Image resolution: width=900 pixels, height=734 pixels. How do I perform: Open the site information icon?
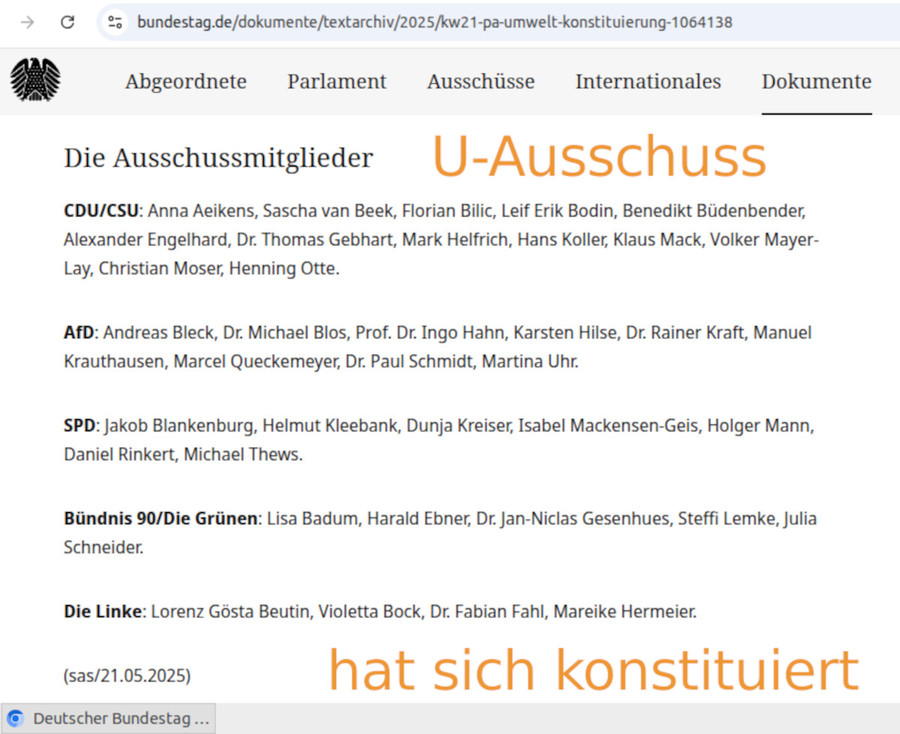115,22
